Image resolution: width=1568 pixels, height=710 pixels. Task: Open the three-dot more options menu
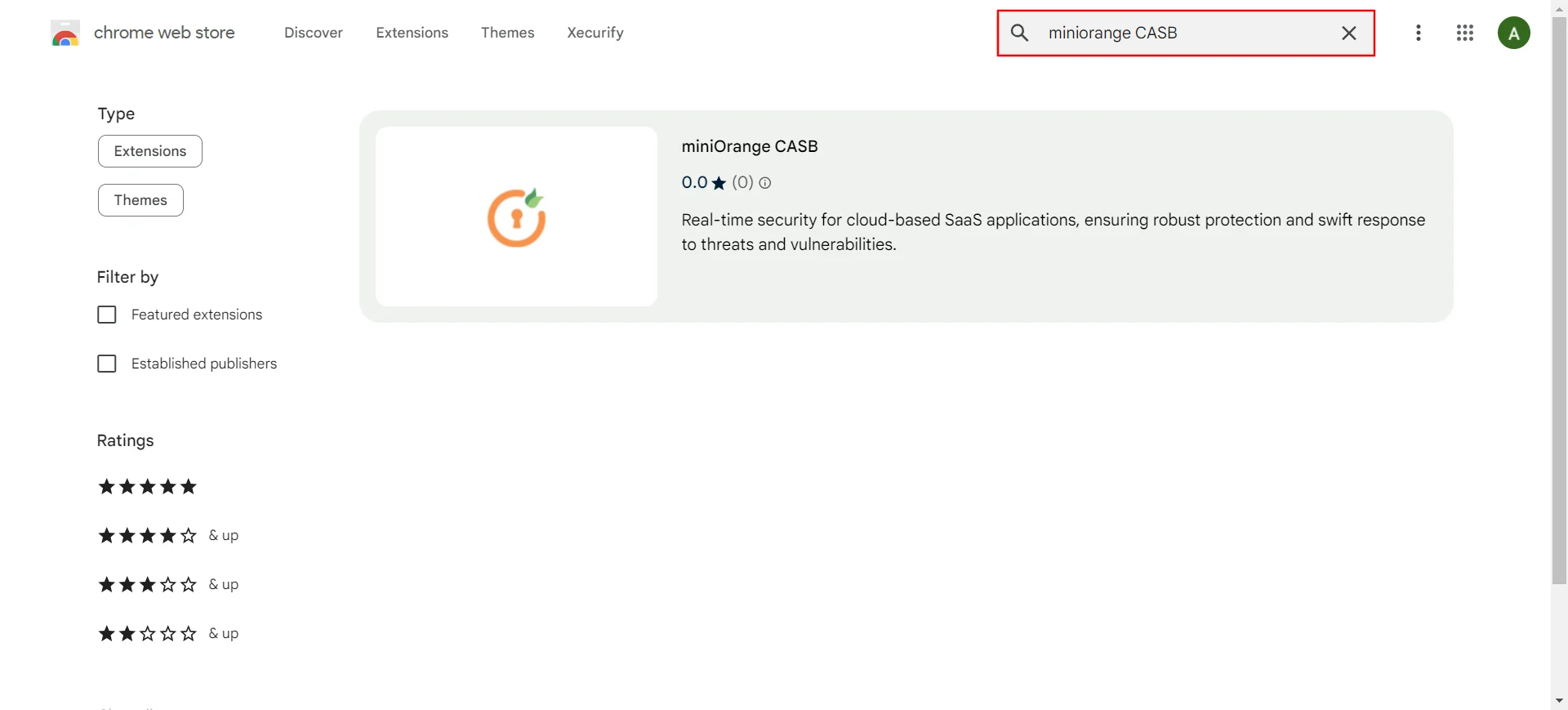1419,33
